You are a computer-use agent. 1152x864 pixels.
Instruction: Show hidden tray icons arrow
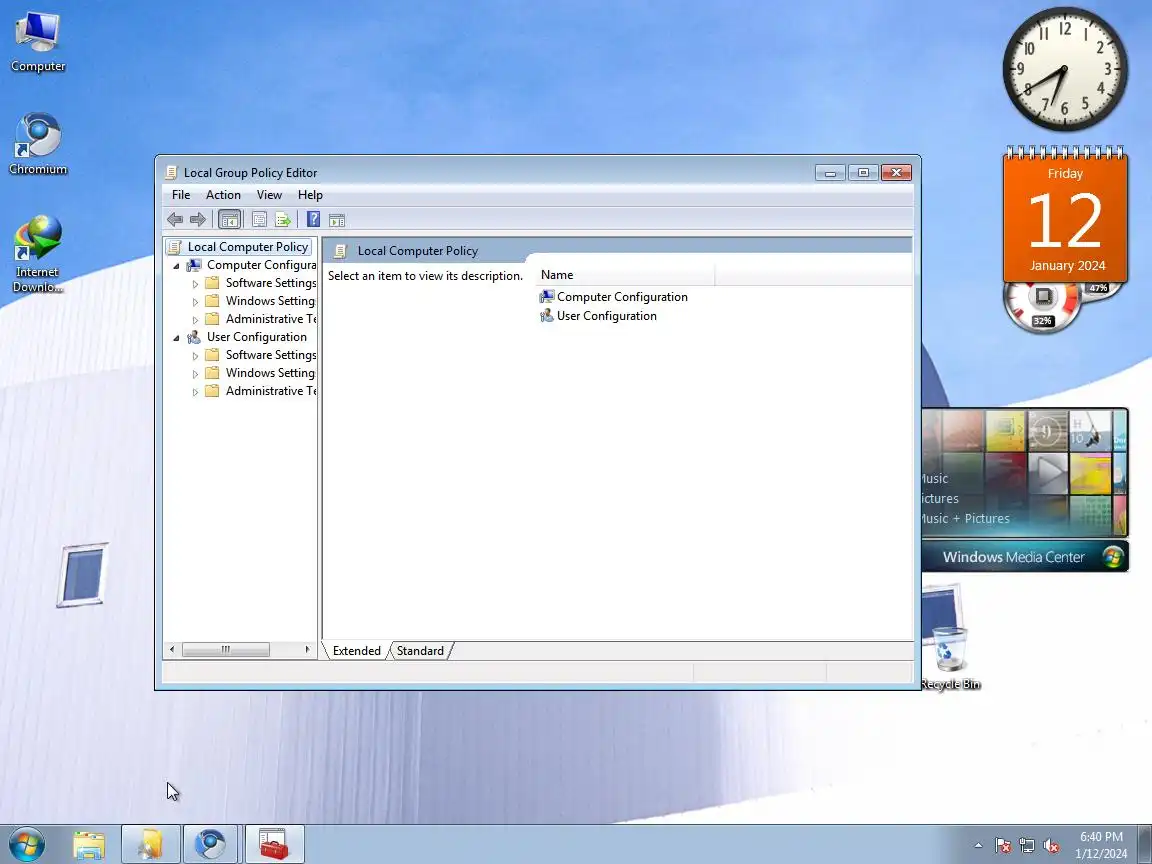978,846
